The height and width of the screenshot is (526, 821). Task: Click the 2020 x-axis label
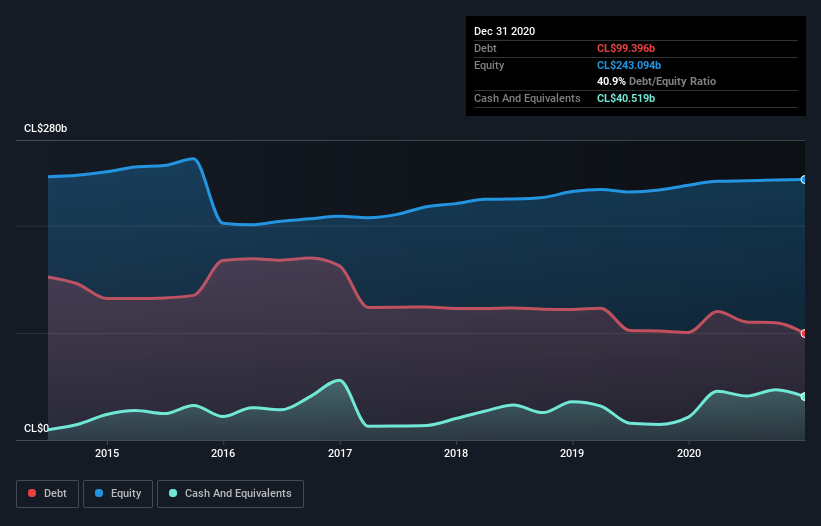coord(689,453)
